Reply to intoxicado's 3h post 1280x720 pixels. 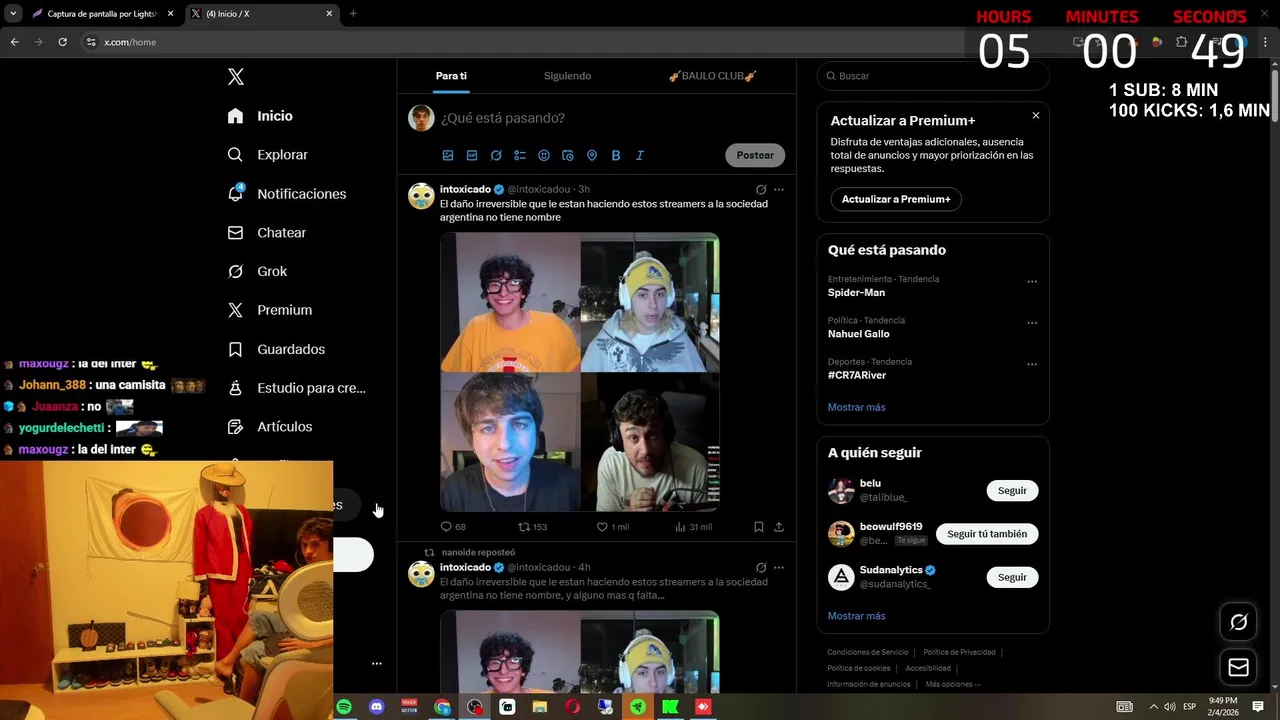coord(453,527)
